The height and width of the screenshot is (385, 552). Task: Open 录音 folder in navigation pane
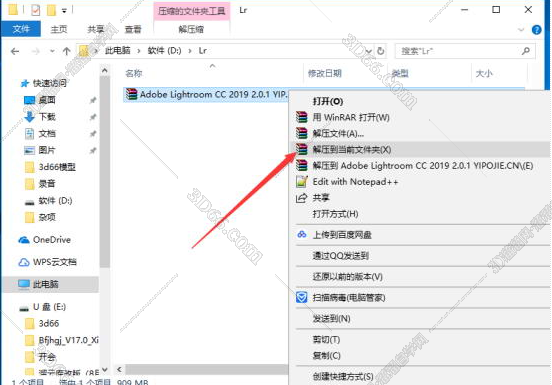(47, 184)
